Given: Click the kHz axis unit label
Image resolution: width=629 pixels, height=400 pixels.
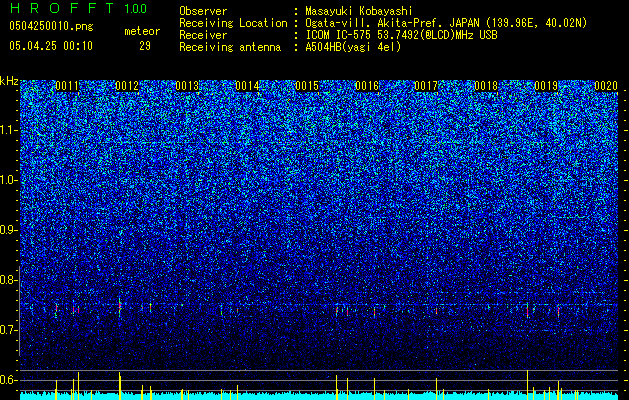Looking at the screenshot, I should tap(9, 81).
